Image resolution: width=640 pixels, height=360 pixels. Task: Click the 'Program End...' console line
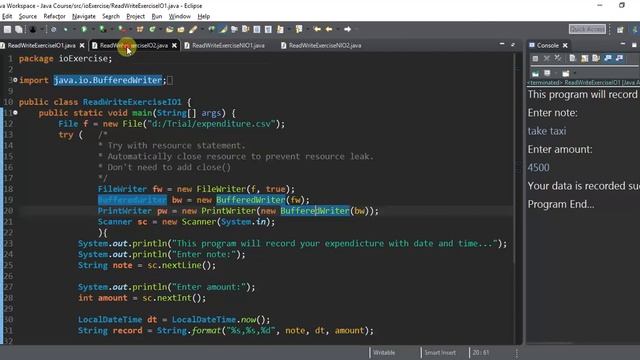(561, 204)
